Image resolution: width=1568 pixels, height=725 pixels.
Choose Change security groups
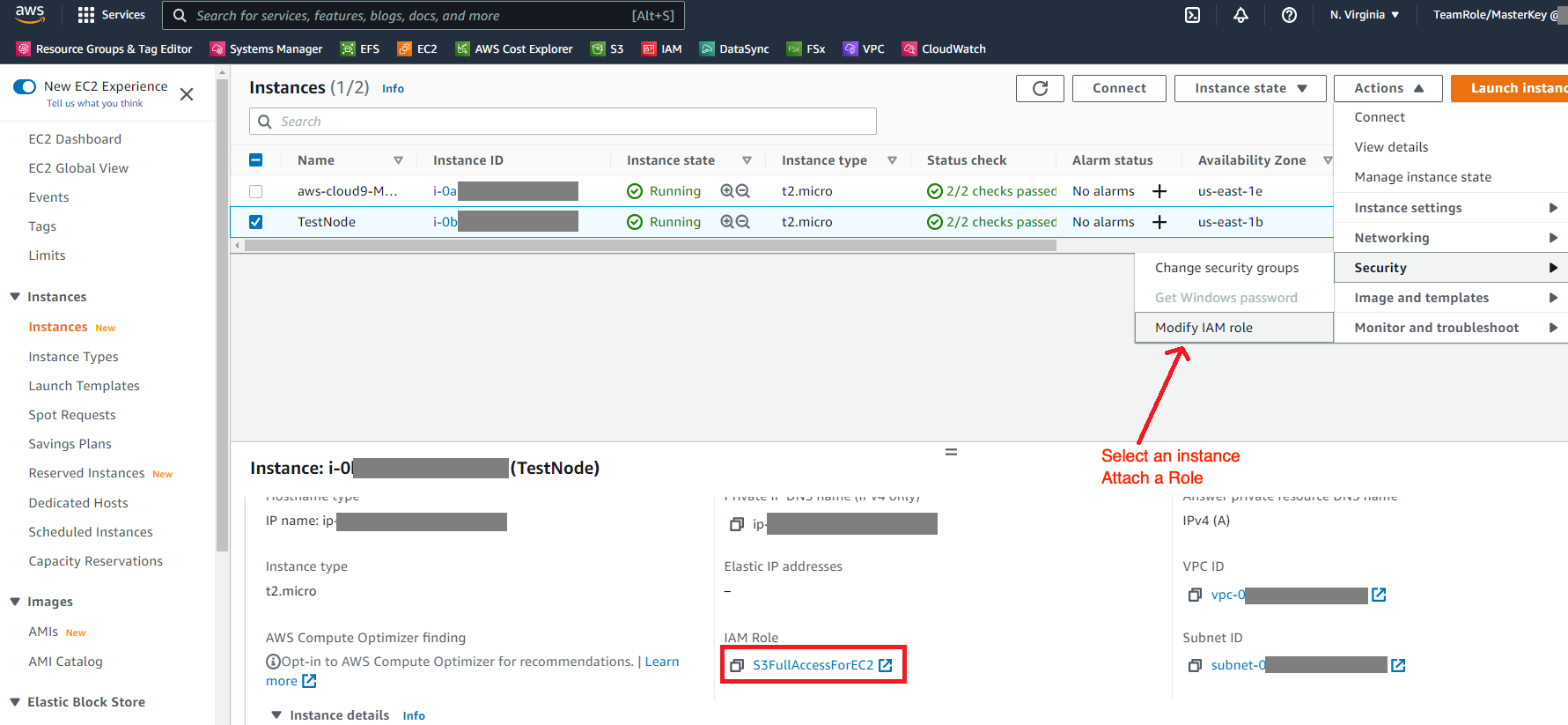pyautogui.click(x=1233, y=268)
